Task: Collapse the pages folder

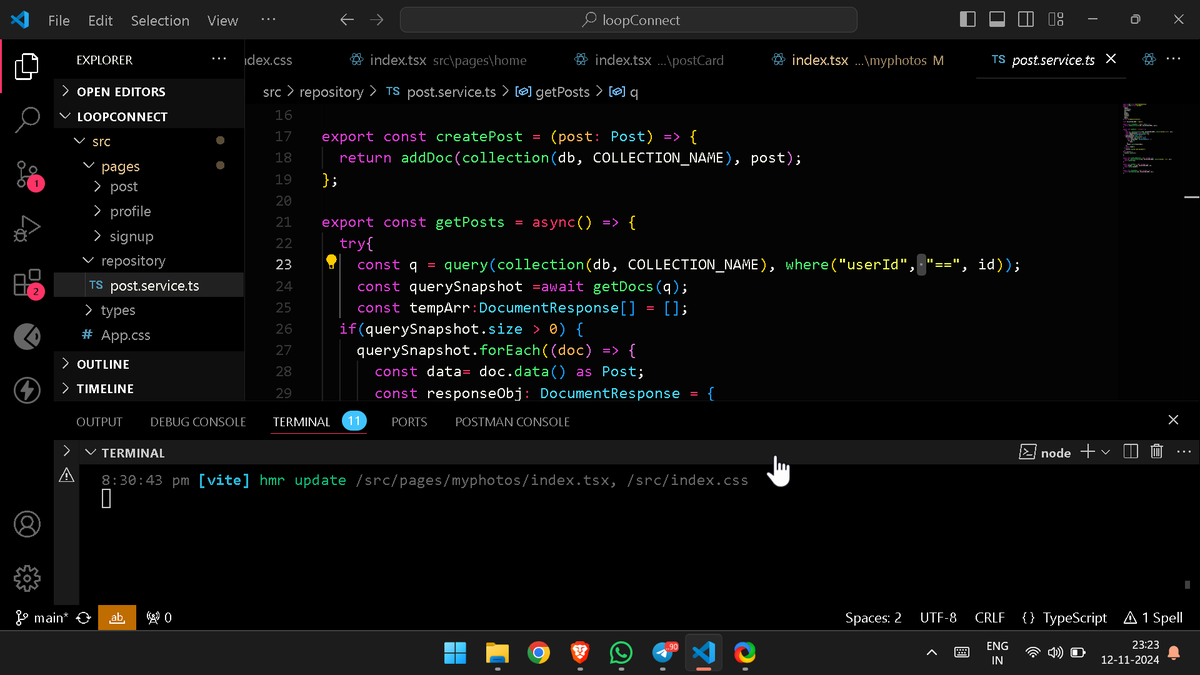Action: click(x=149, y=166)
